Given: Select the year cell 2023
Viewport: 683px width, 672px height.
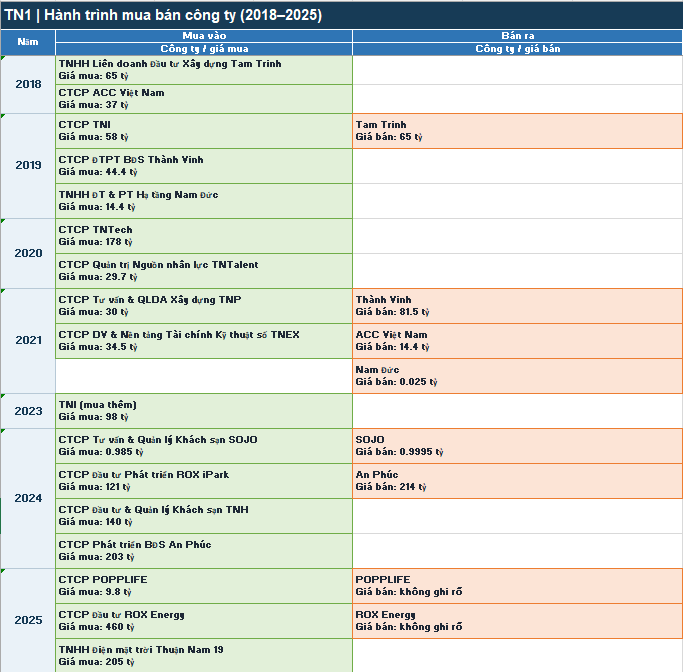Looking at the screenshot, I should 28,411.
